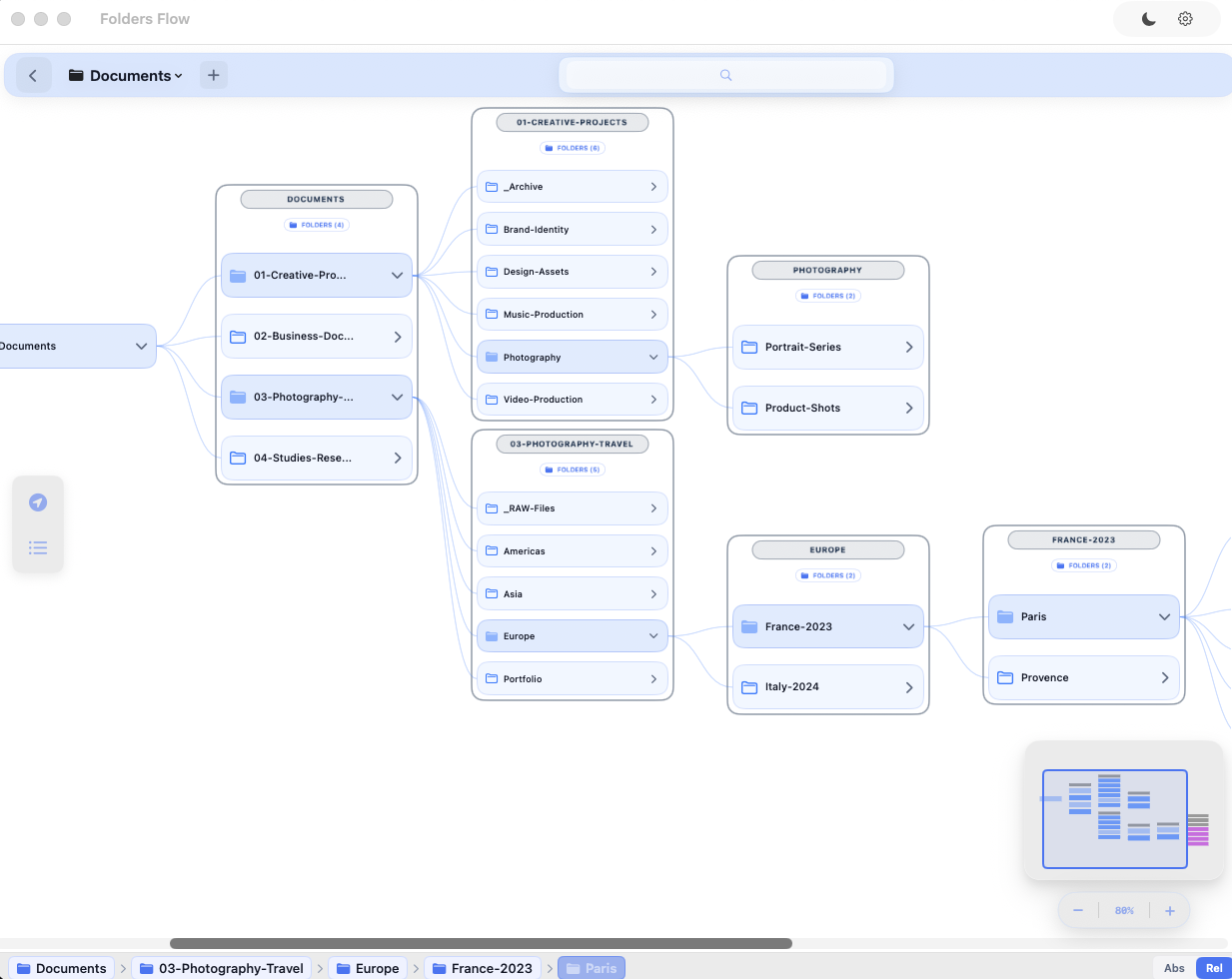
Task: Open the list view icon below the navigation arrow
Action: tap(38, 547)
